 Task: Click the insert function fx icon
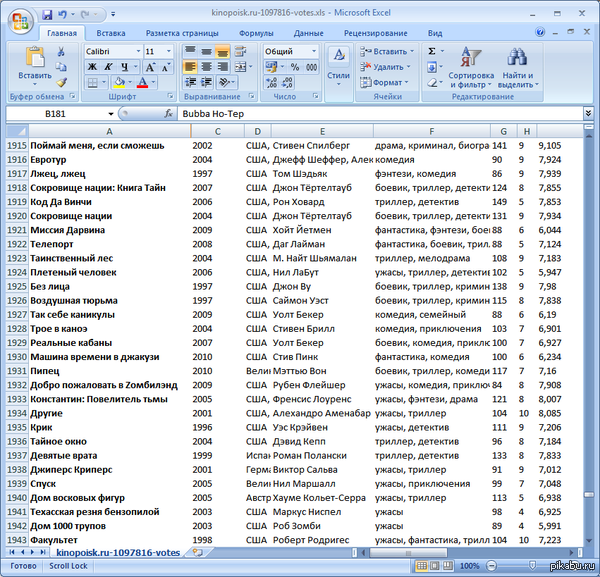169,115
